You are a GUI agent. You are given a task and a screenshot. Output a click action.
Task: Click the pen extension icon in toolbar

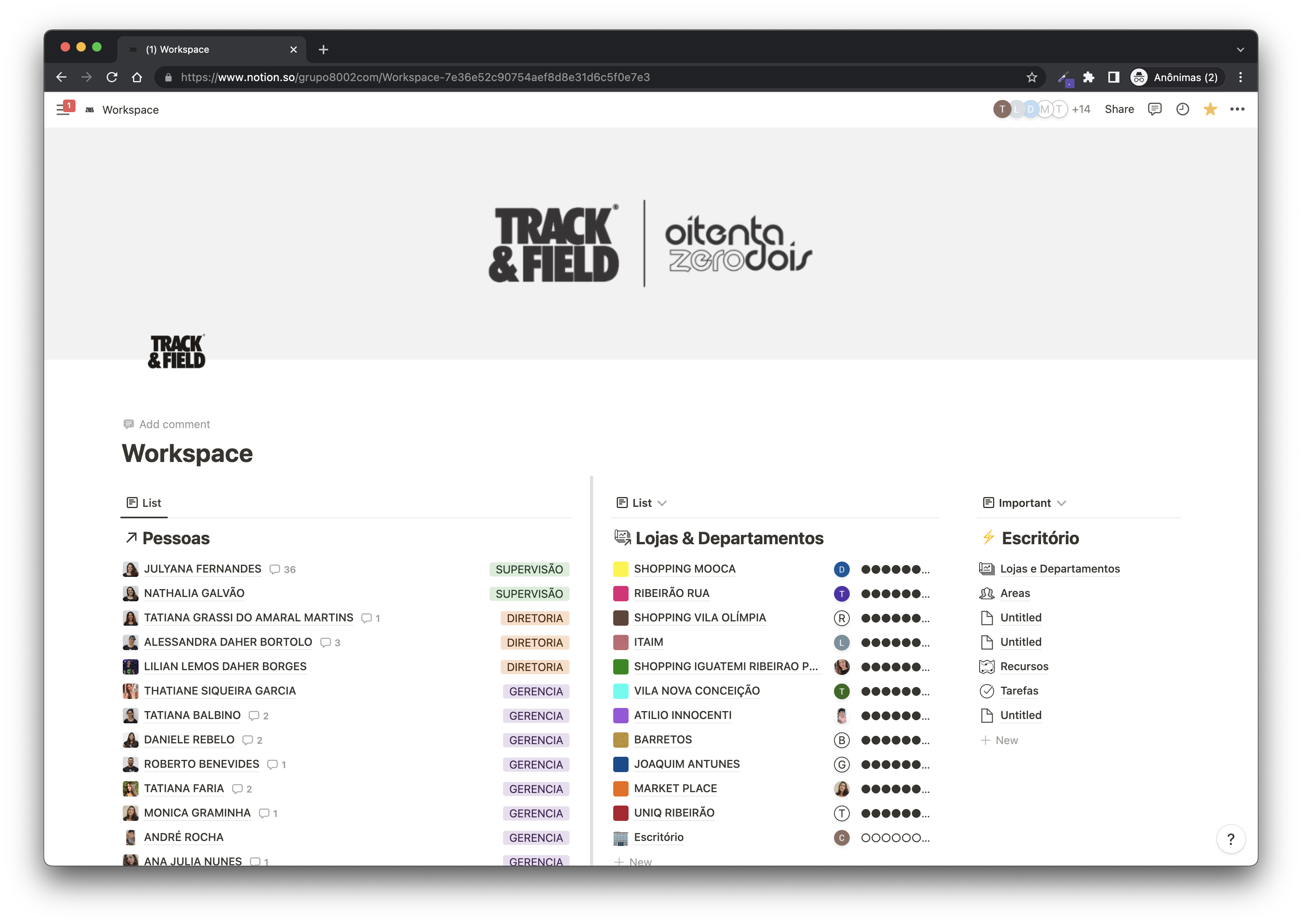[1065, 78]
